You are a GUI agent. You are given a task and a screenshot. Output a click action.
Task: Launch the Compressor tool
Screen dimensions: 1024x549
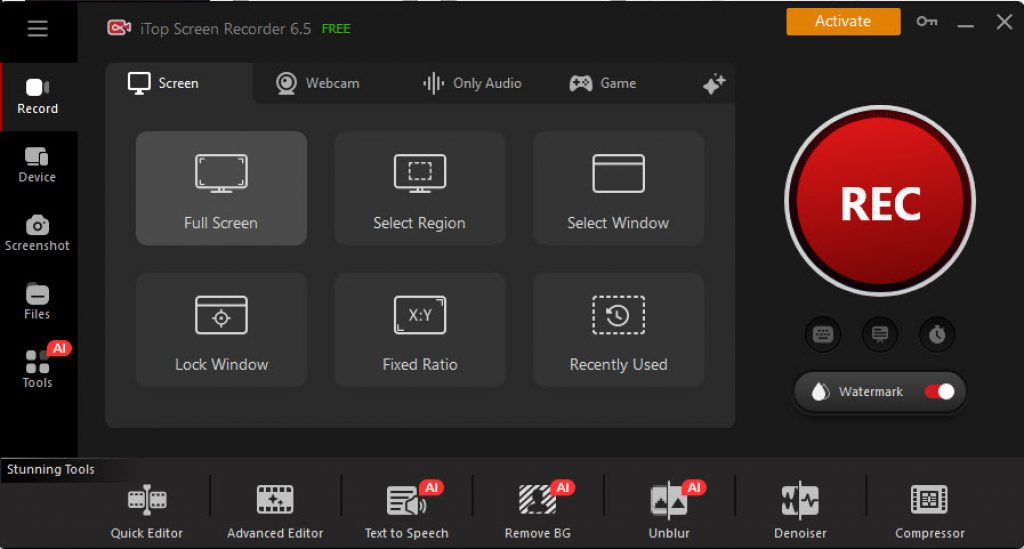pos(929,510)
